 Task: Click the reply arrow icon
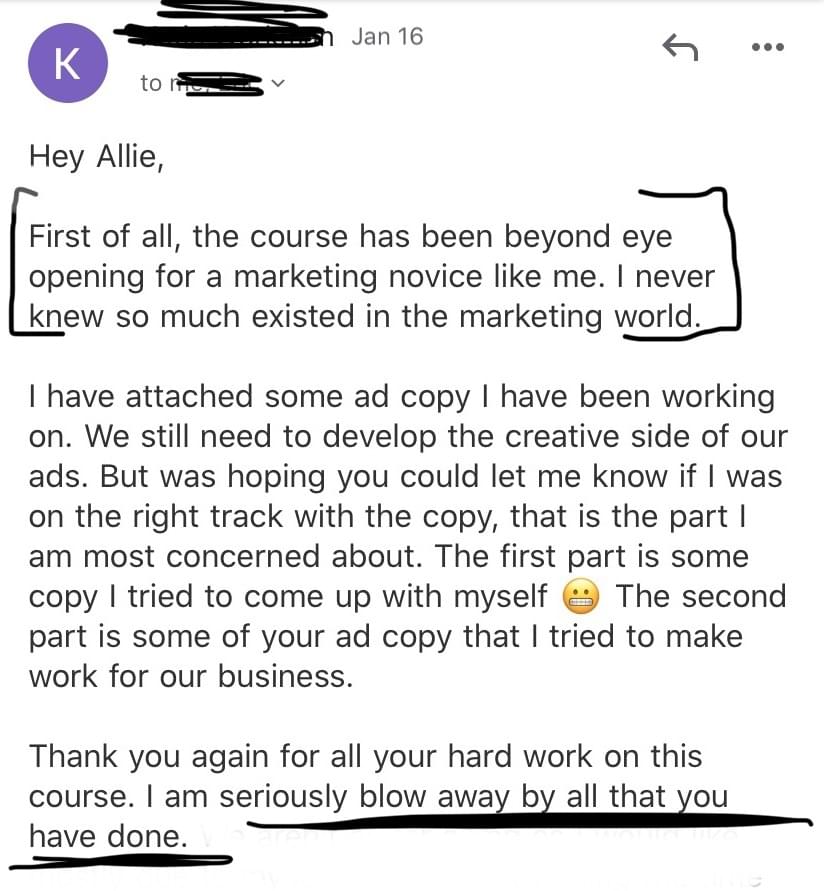(680, 47)
